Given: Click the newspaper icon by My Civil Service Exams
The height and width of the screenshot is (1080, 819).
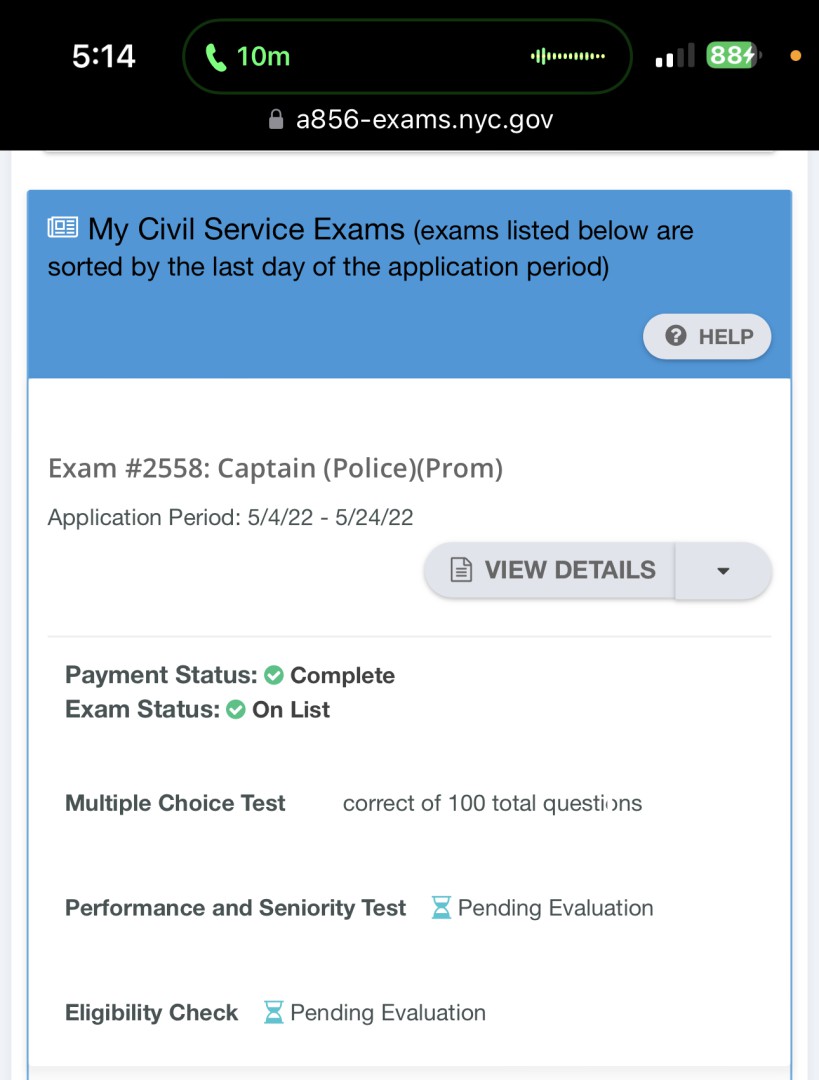Looking at the screenshot, I should (63, 228).
